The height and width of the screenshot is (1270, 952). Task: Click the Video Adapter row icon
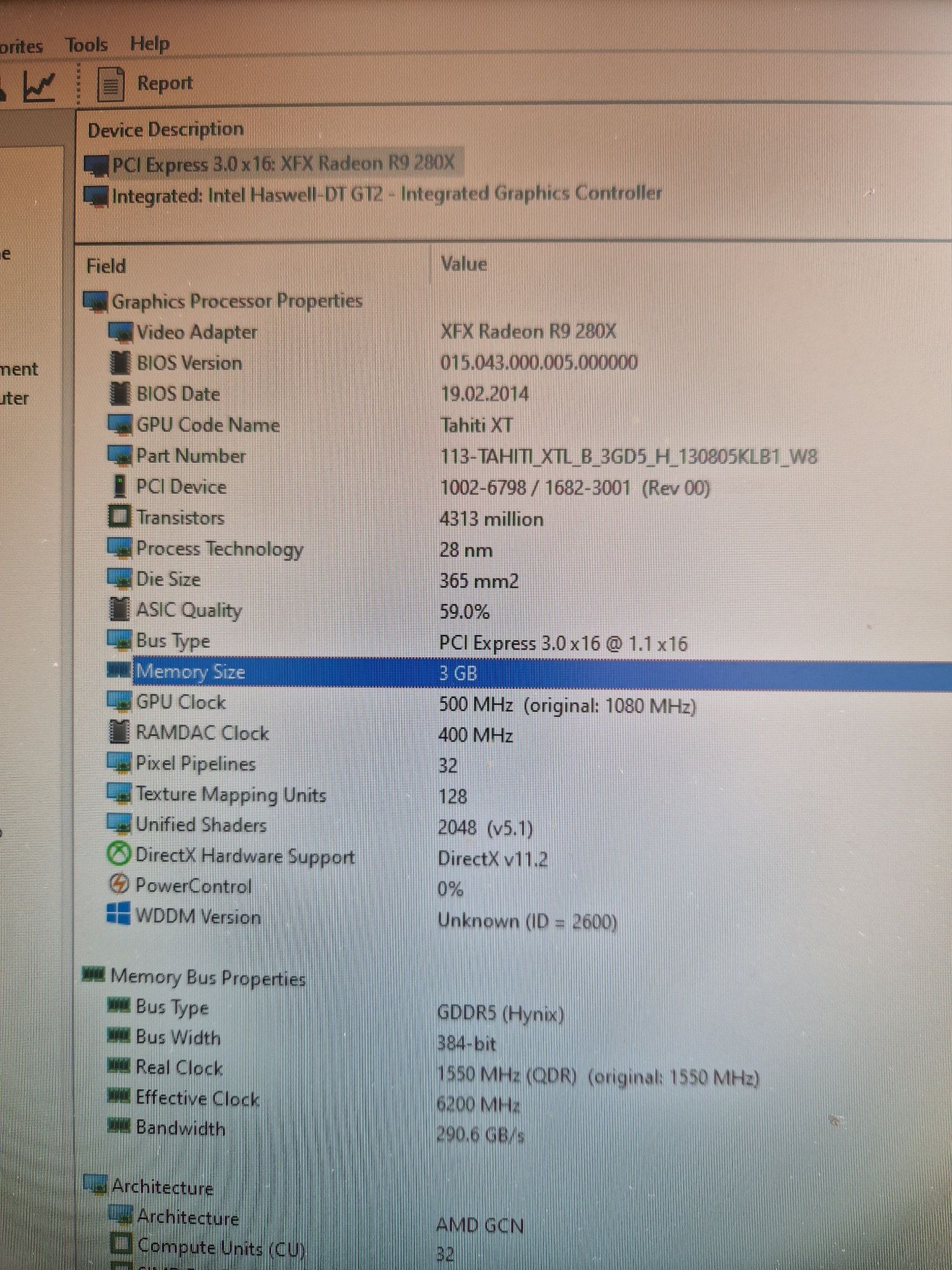click(x=120, y=332)
